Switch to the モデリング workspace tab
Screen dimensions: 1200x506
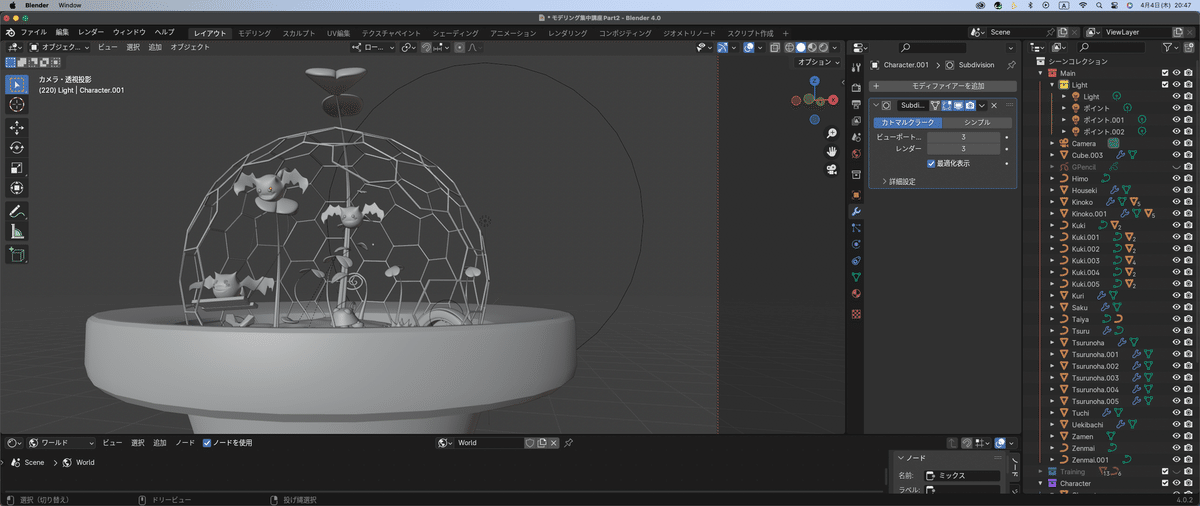pyautogui.click(x=254, y=33)
